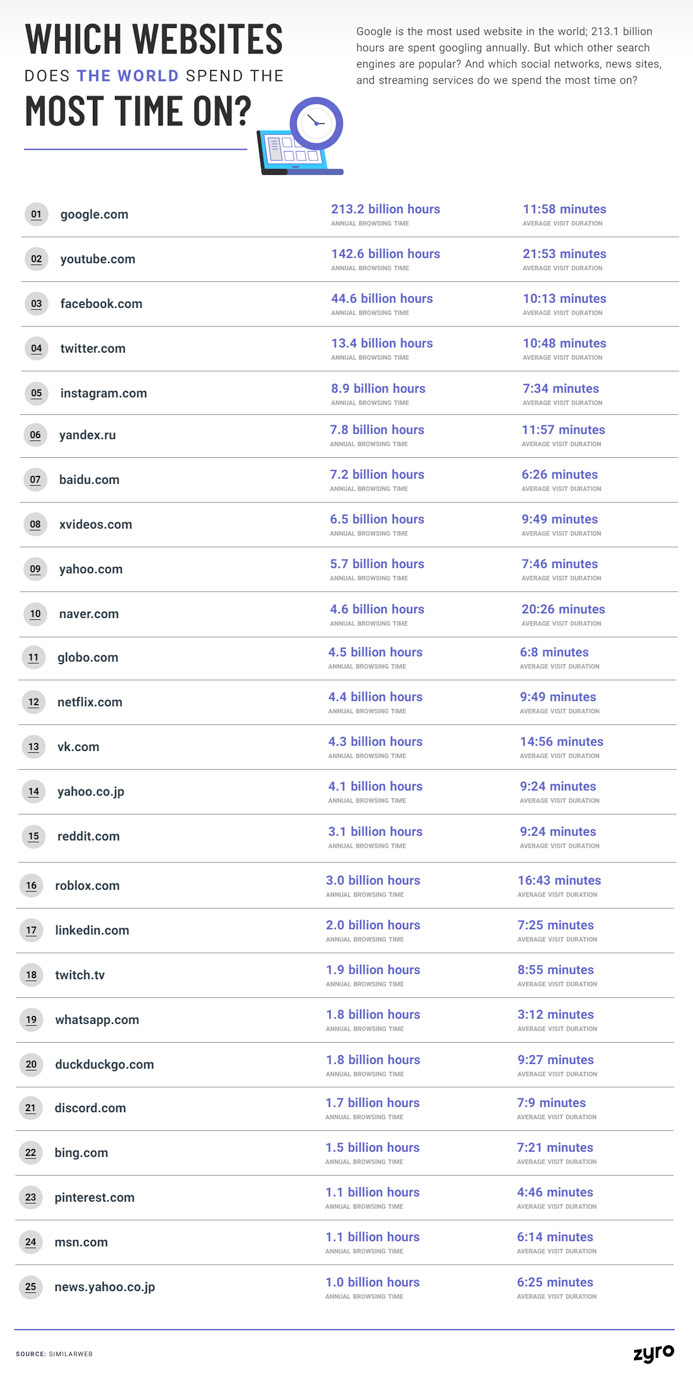Click the rank 10 badge for naver.com
693x1378 pixels.
point(35,613)
